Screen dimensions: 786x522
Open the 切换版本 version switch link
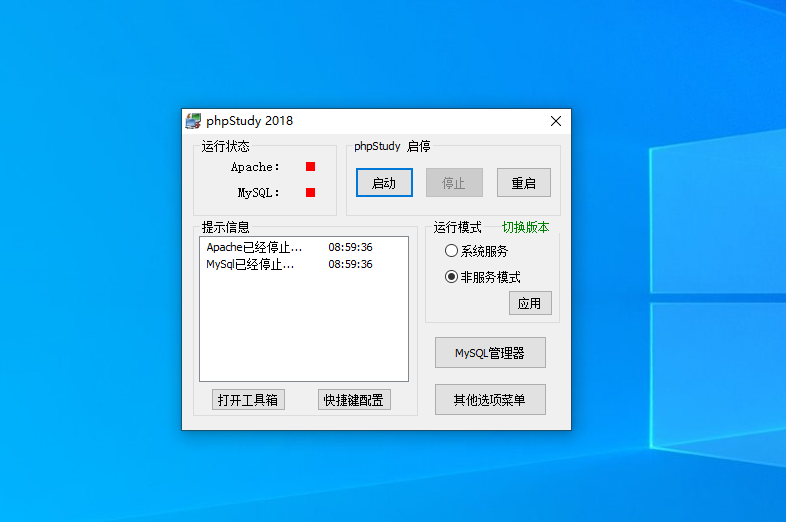pos(525,227)
